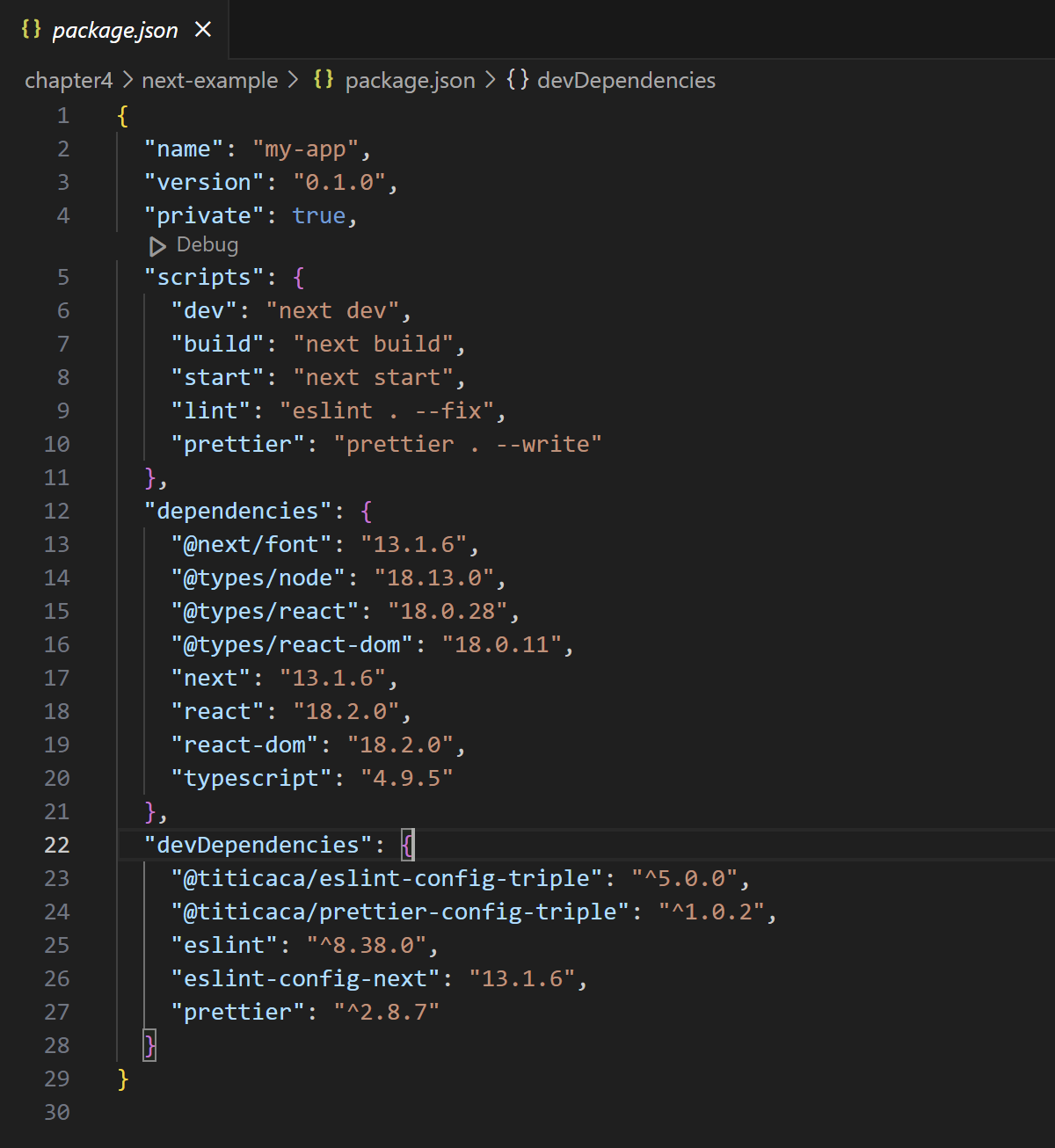This screenshot has height=1148, width=1055.
Task: Click the breadcrumb package.json braces icon
Action: tap(324, 79)
